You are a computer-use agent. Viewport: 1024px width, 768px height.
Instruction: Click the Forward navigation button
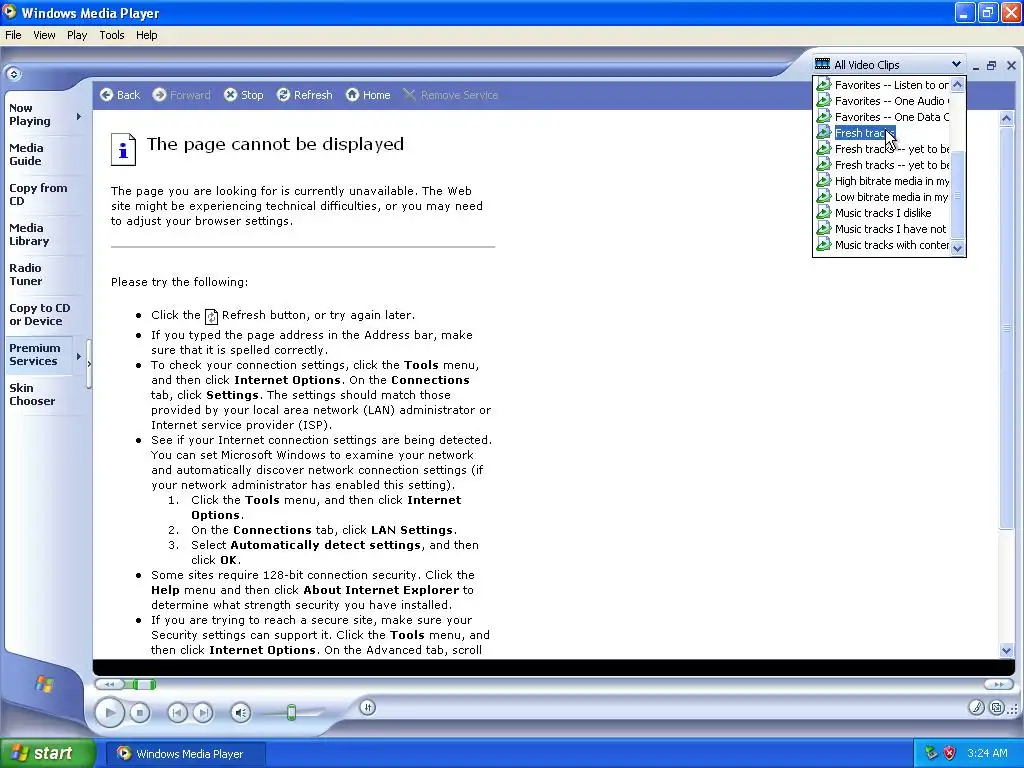tap(182, 95)
